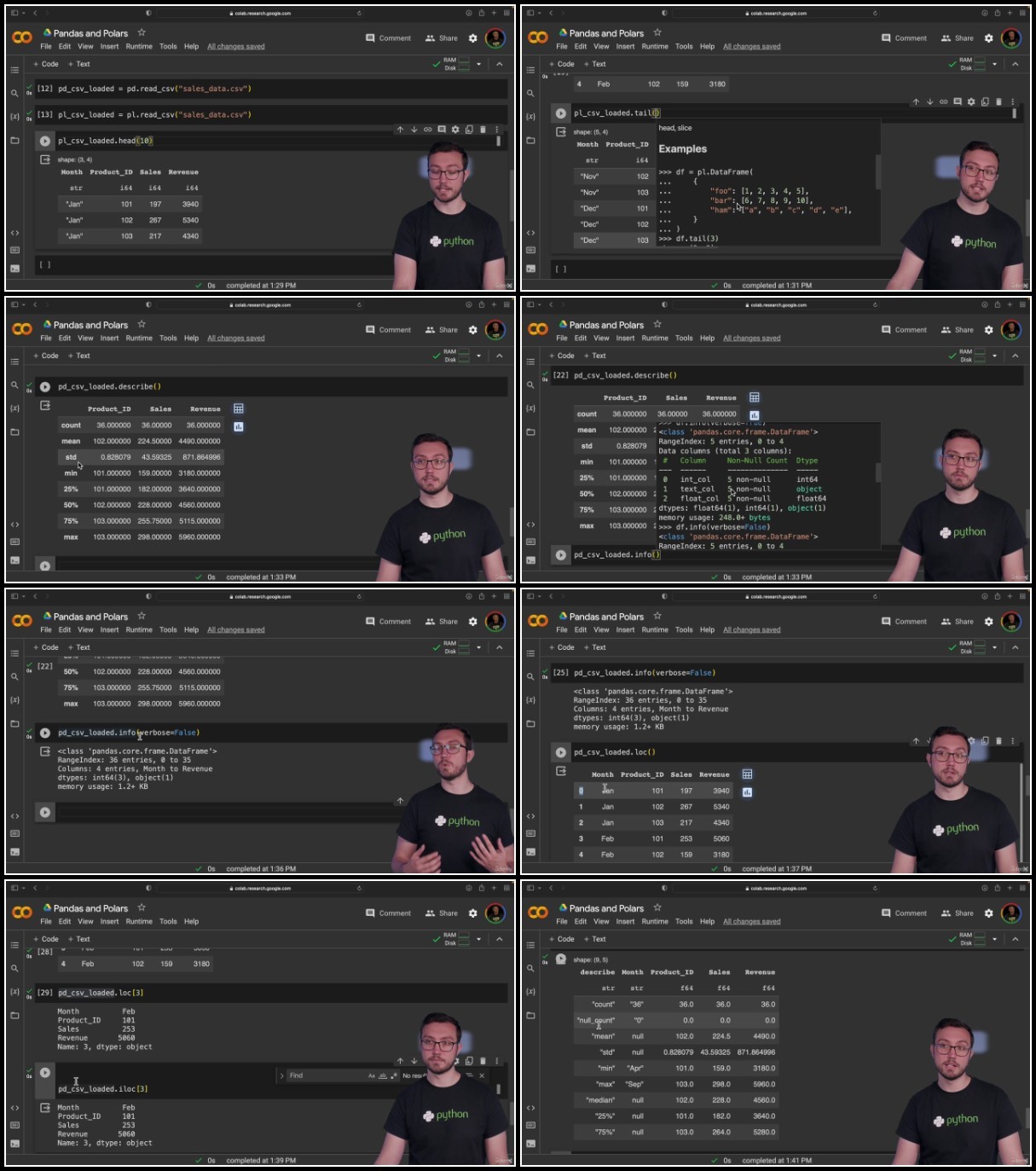
Task: Add a comment on the head(10) cell
Action: click(x=442, y=130)
